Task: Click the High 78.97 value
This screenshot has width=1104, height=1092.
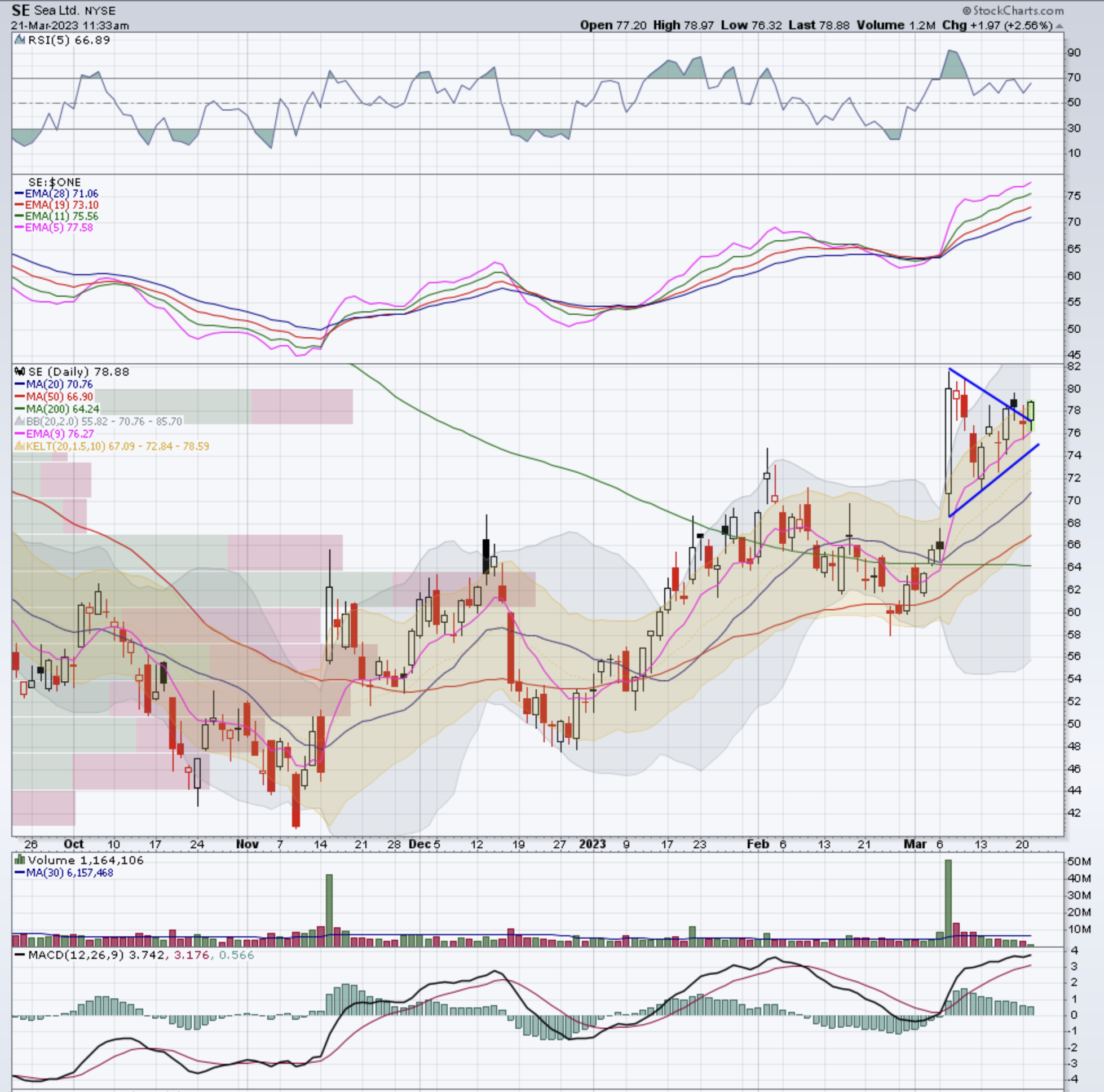Action: [683, 26]
